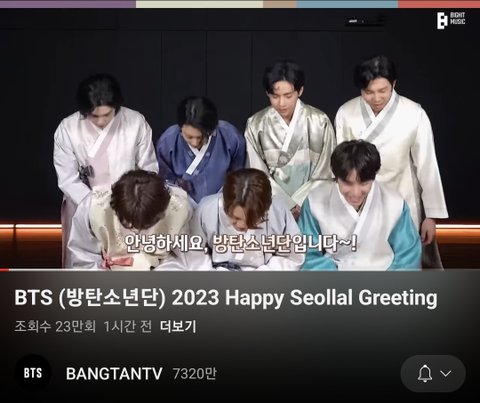Select the blue segment in top color bar
This screenshot has height=403, width=480.
[x=347, y=4]
